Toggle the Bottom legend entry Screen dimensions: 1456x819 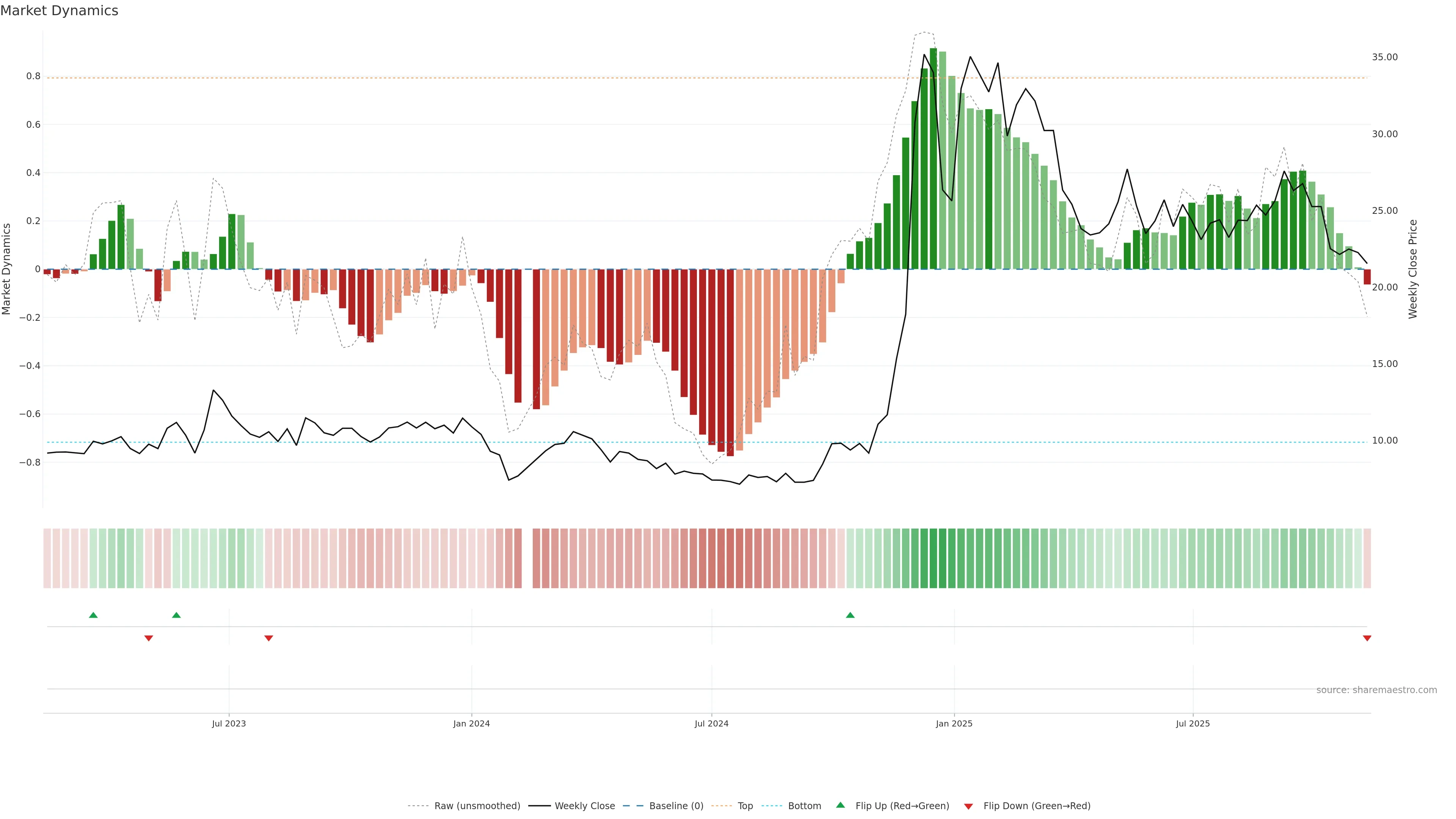[x=804, y=805]
